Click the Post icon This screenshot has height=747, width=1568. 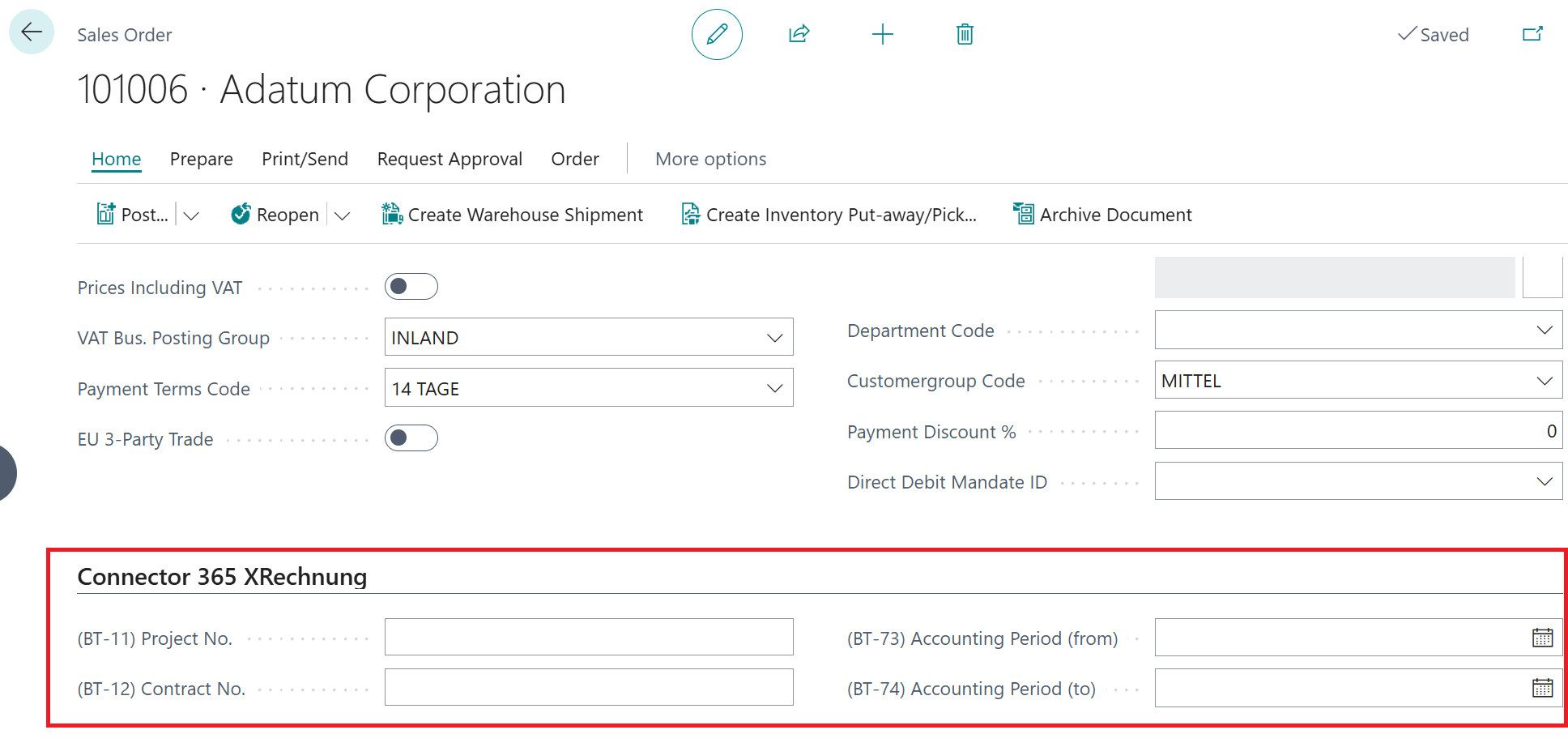(105, 214)
